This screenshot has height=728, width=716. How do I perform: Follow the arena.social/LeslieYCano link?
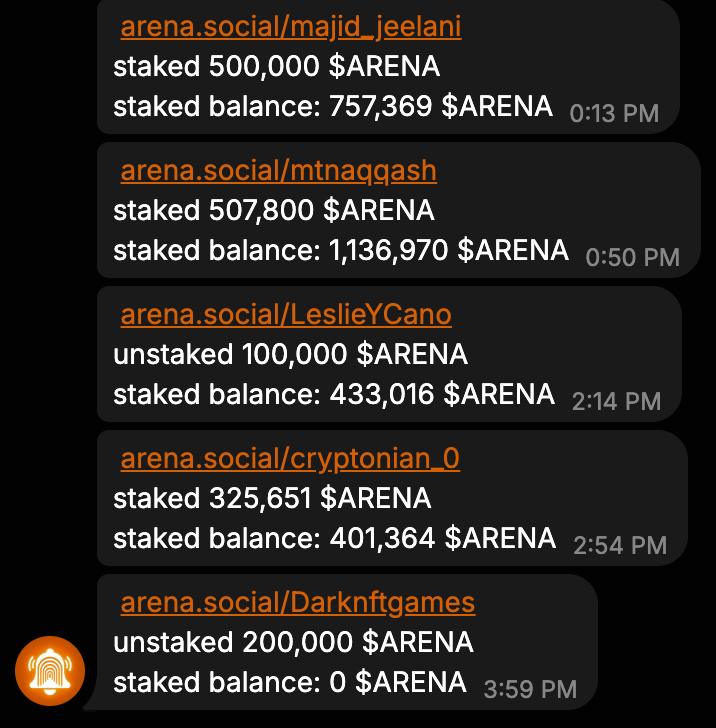[x=286, y=315]
